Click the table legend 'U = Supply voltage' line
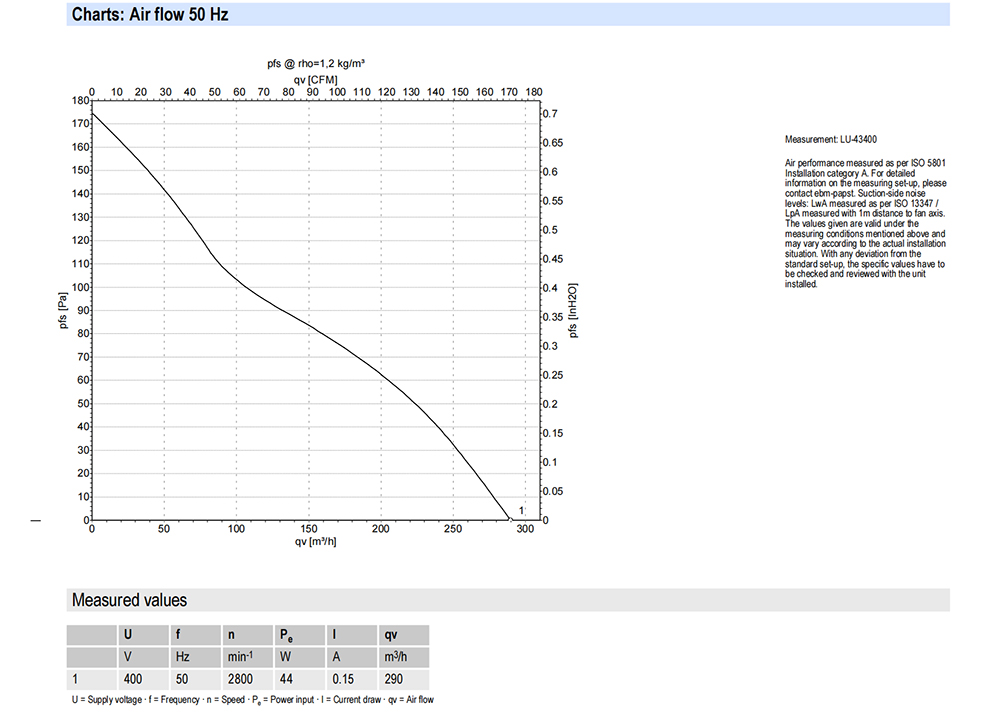This screenshot has height=727, width=1000. pyautogui.click(x=253, y=700)
